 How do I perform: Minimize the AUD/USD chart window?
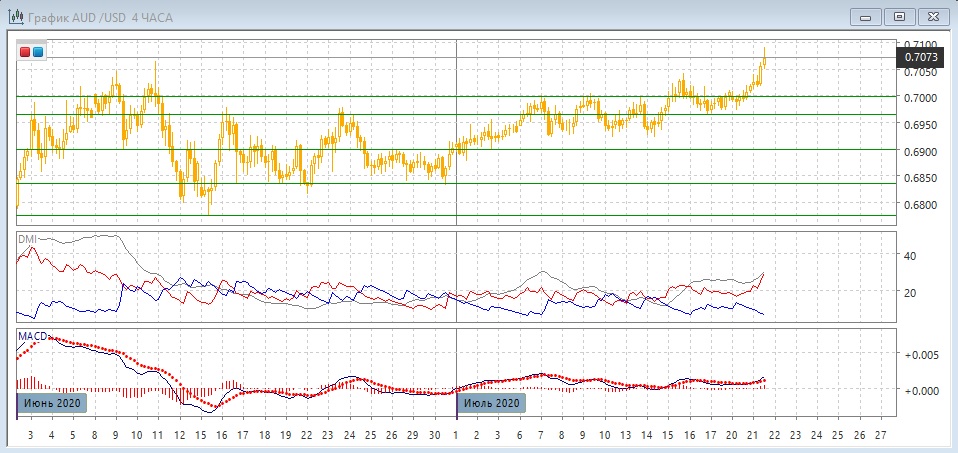click(866, 16)
